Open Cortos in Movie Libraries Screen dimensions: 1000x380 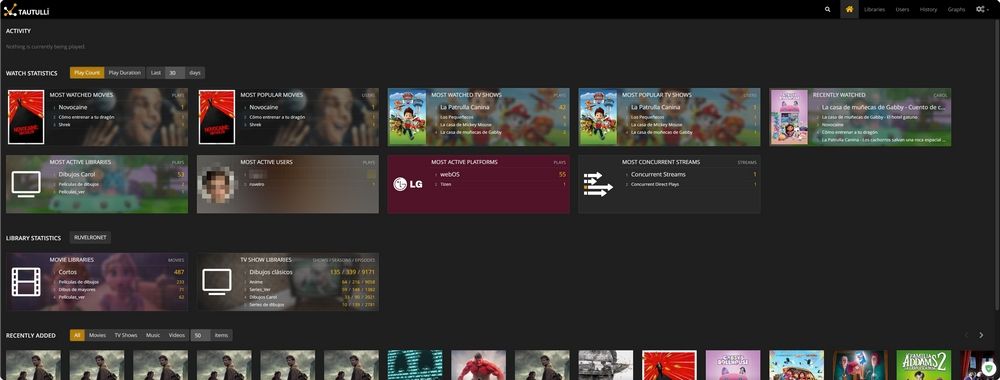coord(68,272)
